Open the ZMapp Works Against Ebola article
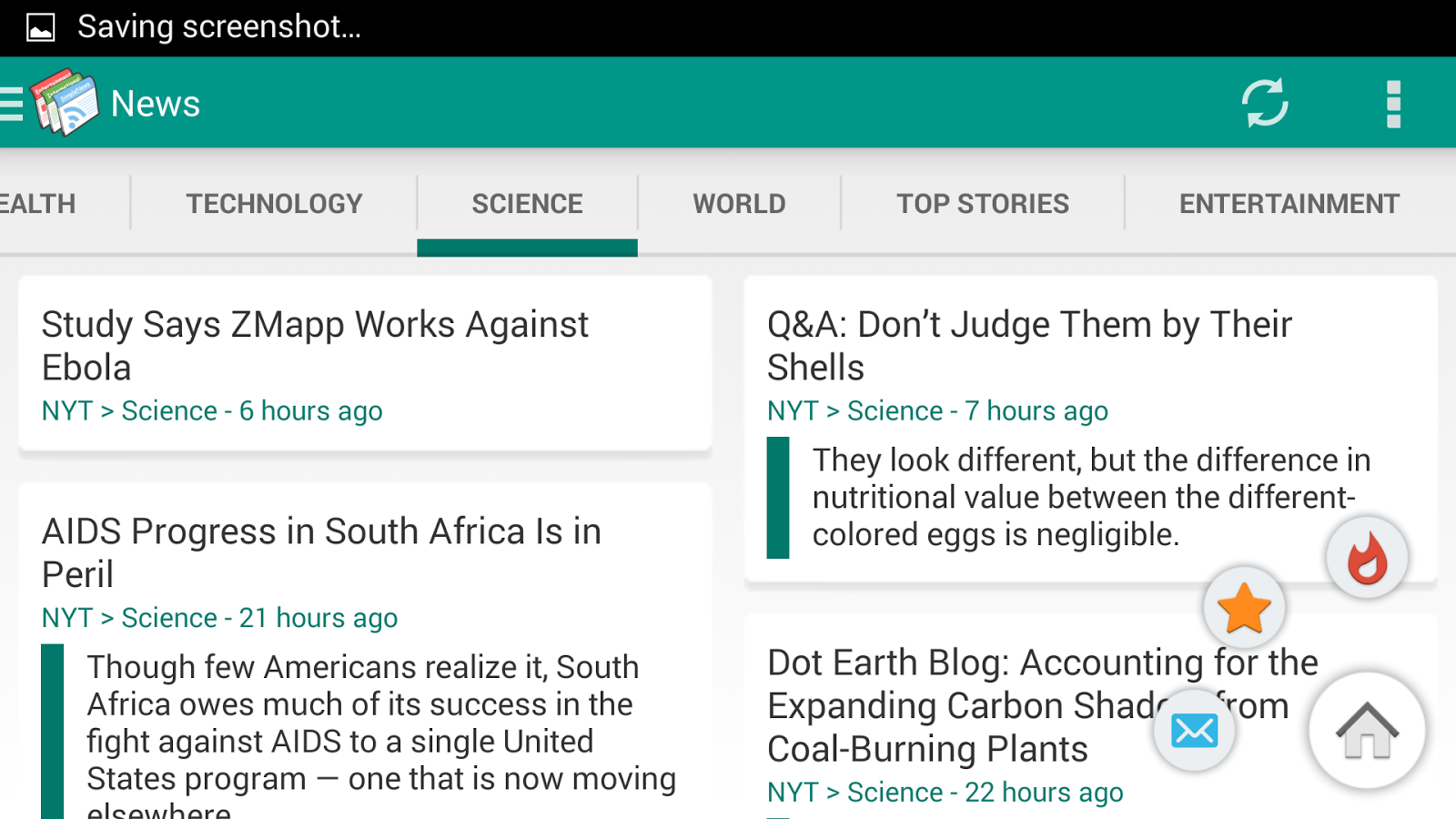The image size is (1456, 819). pos(315,346)
